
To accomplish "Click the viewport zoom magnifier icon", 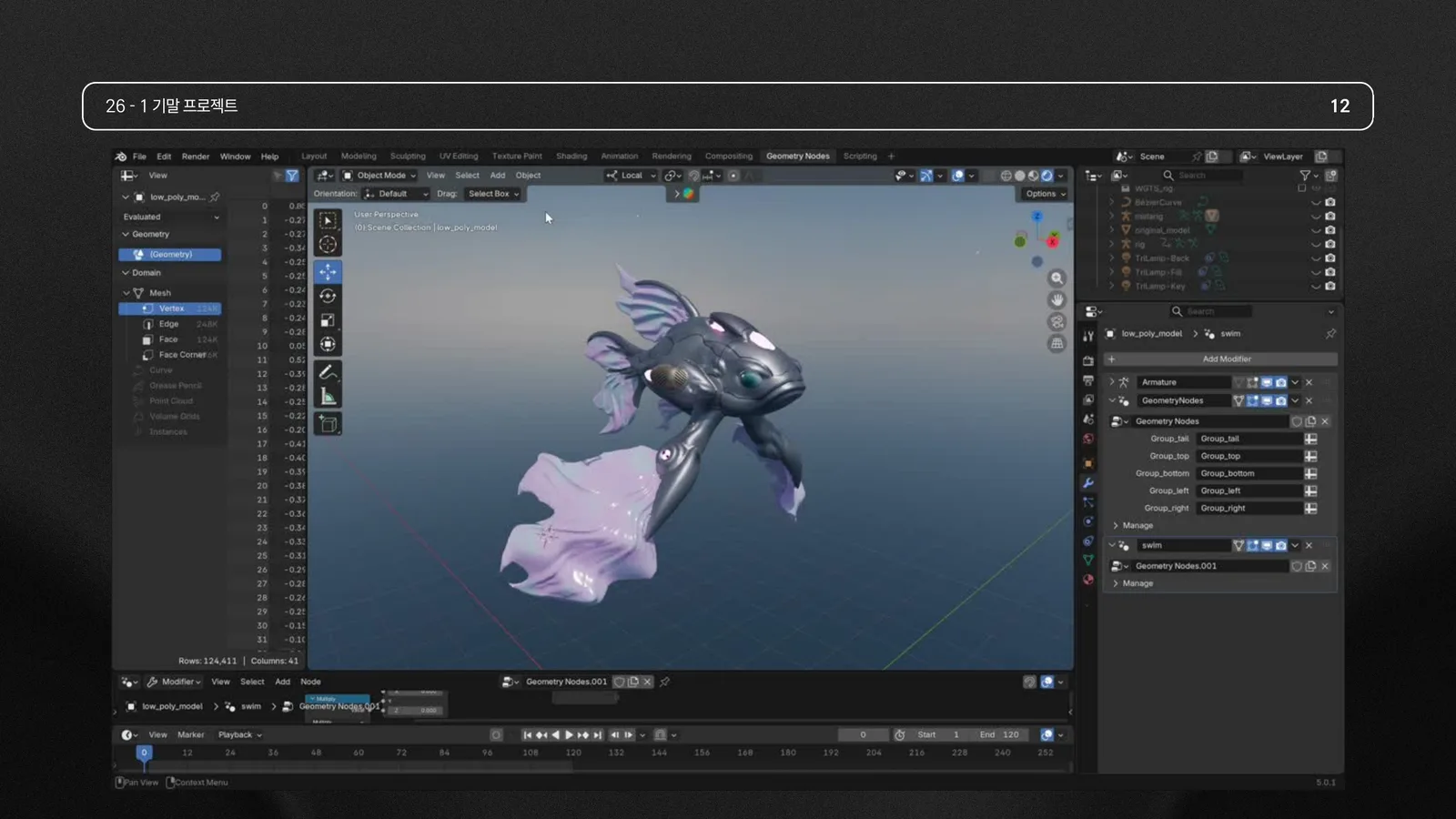I will [1057, 278].
